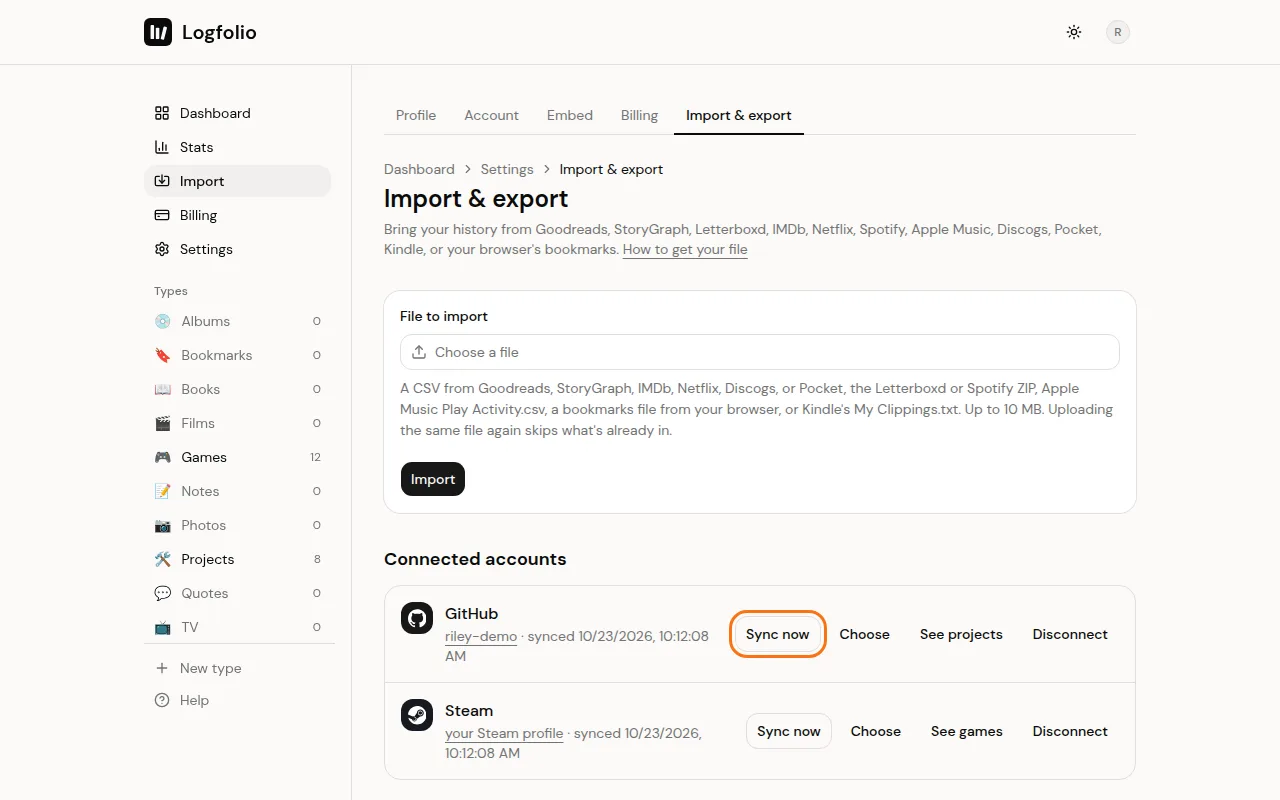1280x800 pixels.
Task: Disconnect the Steam account
Action: click(1070, 731)
